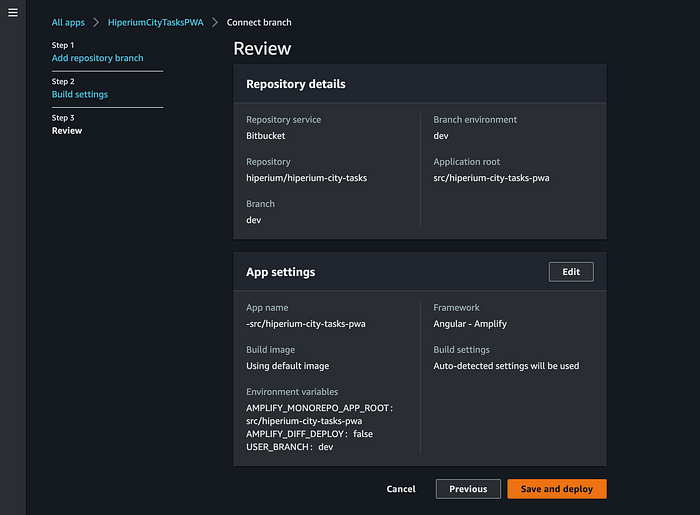Click the Review page title
The height and width of the screenshot is (515, 700).
click(x=262, y=48)
